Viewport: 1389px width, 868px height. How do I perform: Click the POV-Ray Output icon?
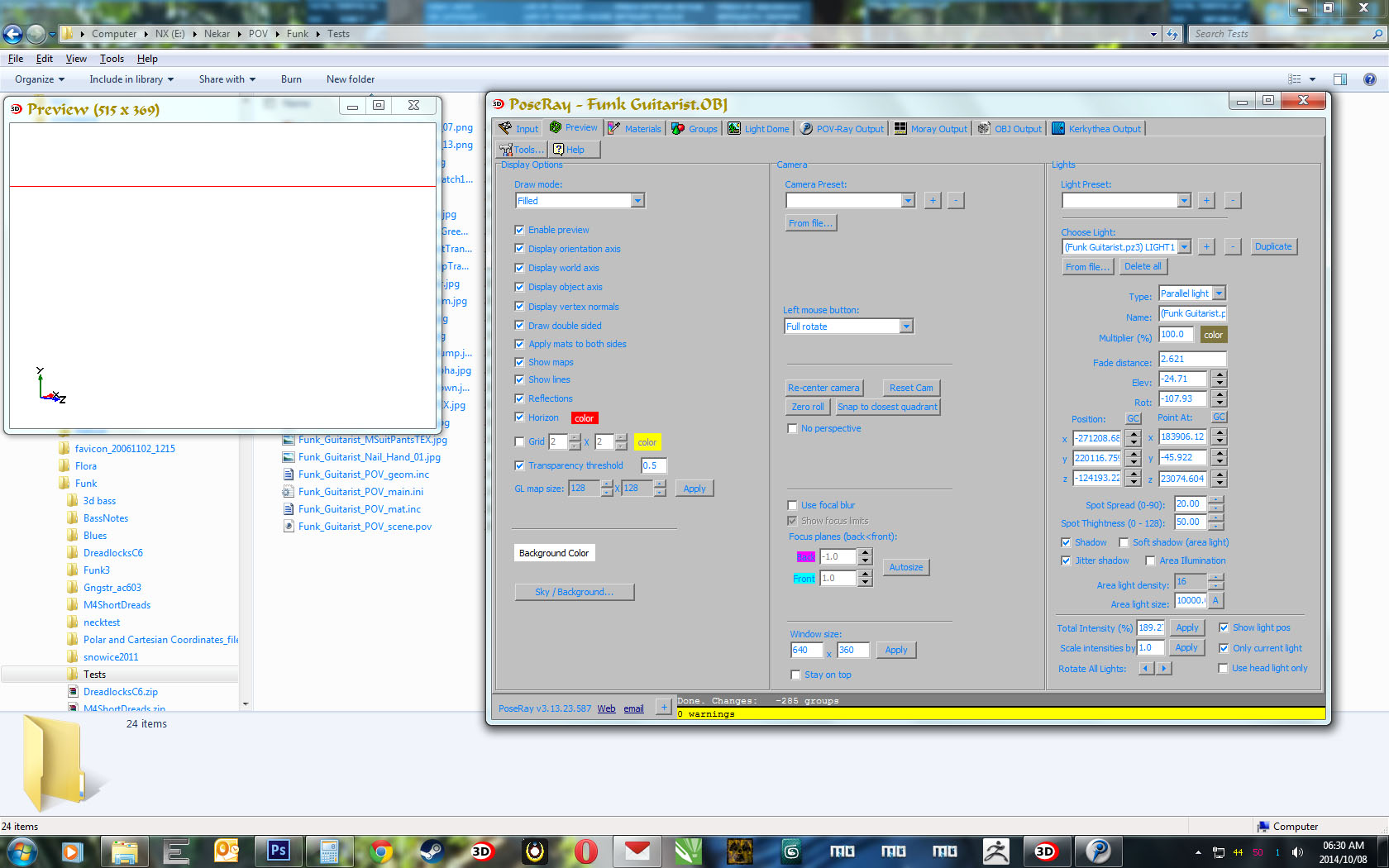(x=806, y=129)
